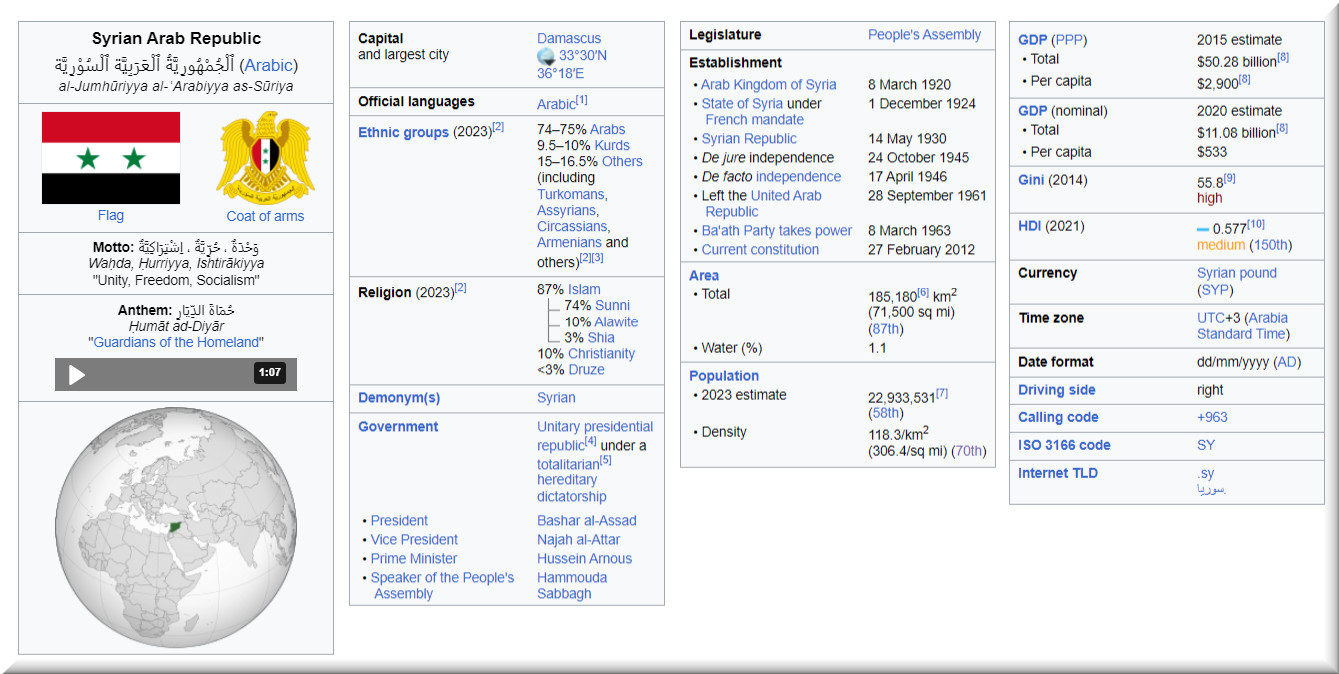
Task: Open the Alawite religion link
Action: point(615,322)
